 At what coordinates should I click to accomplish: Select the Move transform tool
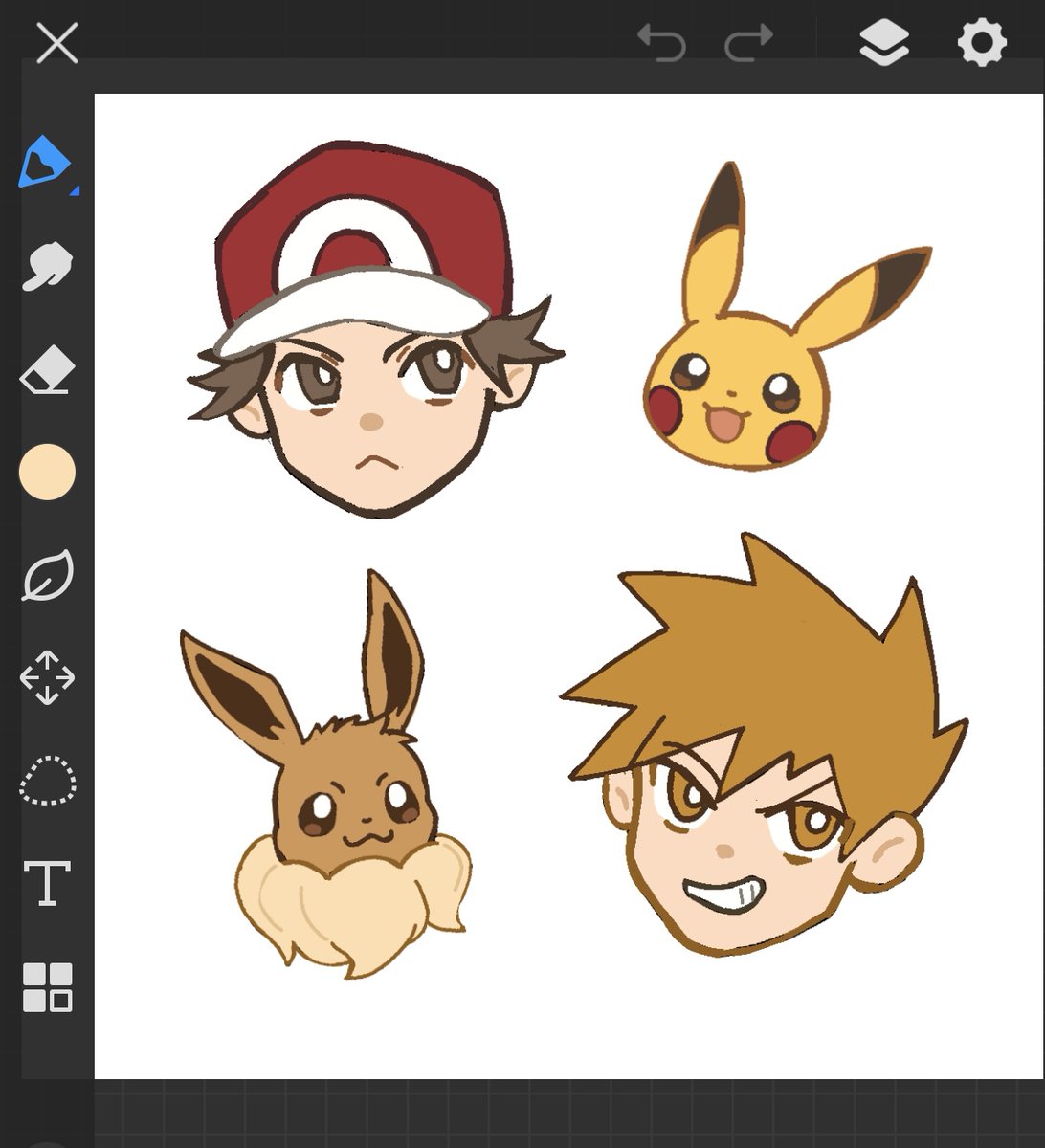(47, 677)
